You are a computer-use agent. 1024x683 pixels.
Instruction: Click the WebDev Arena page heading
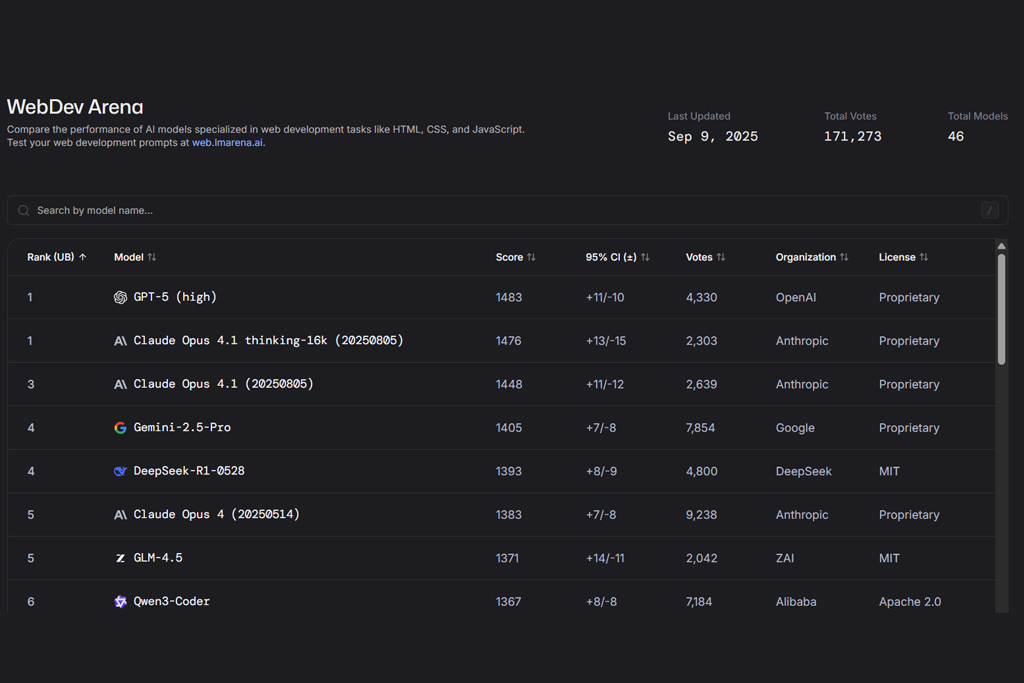(75, 107)
